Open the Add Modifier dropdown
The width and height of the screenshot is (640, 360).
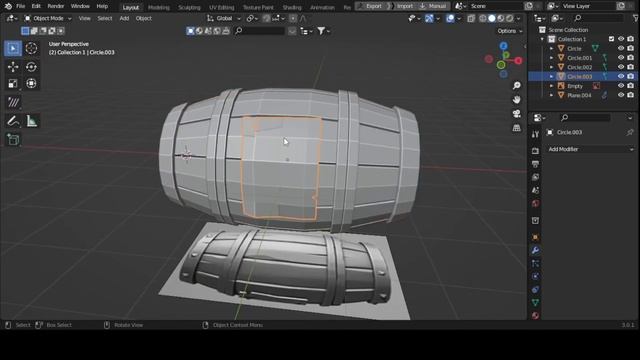point(591,149)
